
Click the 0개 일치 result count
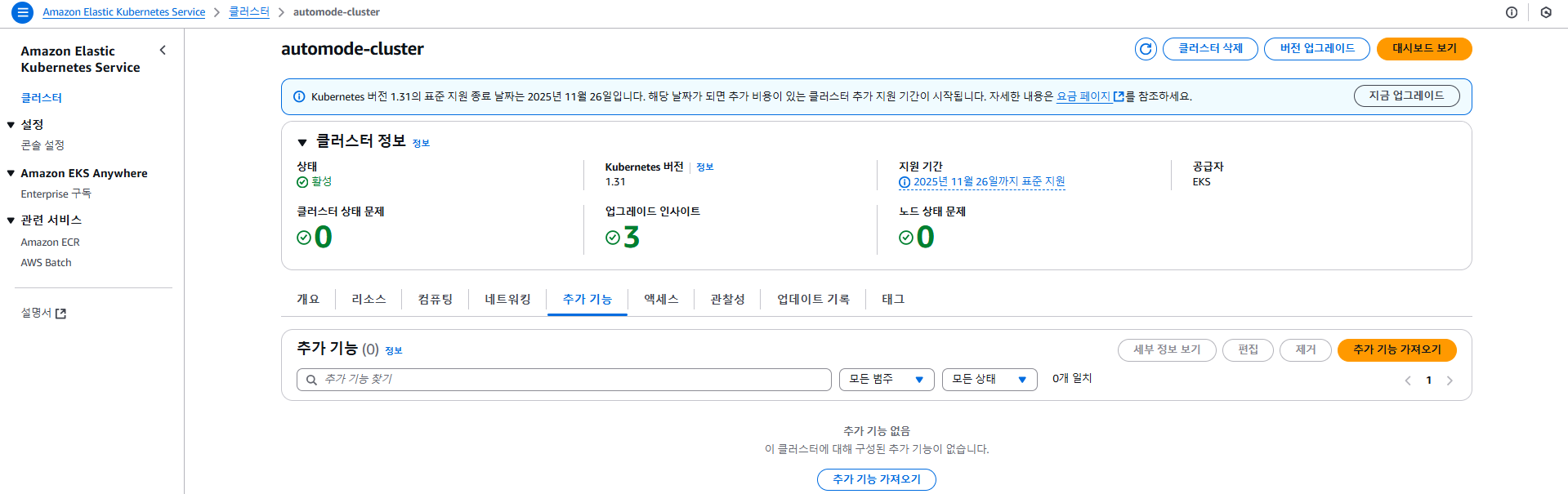coord(1072,379)
